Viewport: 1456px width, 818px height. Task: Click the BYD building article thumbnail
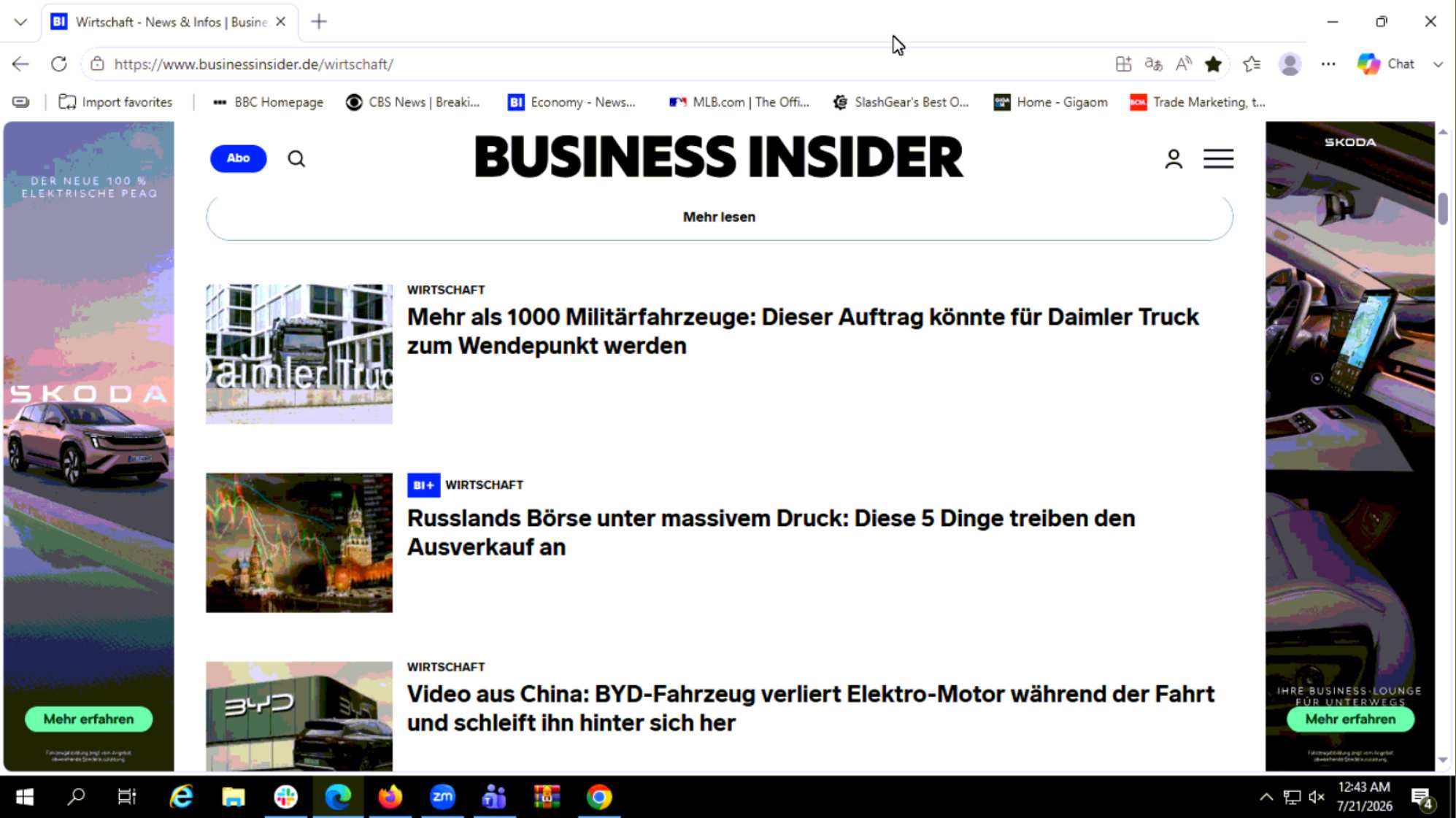point(299,717)
